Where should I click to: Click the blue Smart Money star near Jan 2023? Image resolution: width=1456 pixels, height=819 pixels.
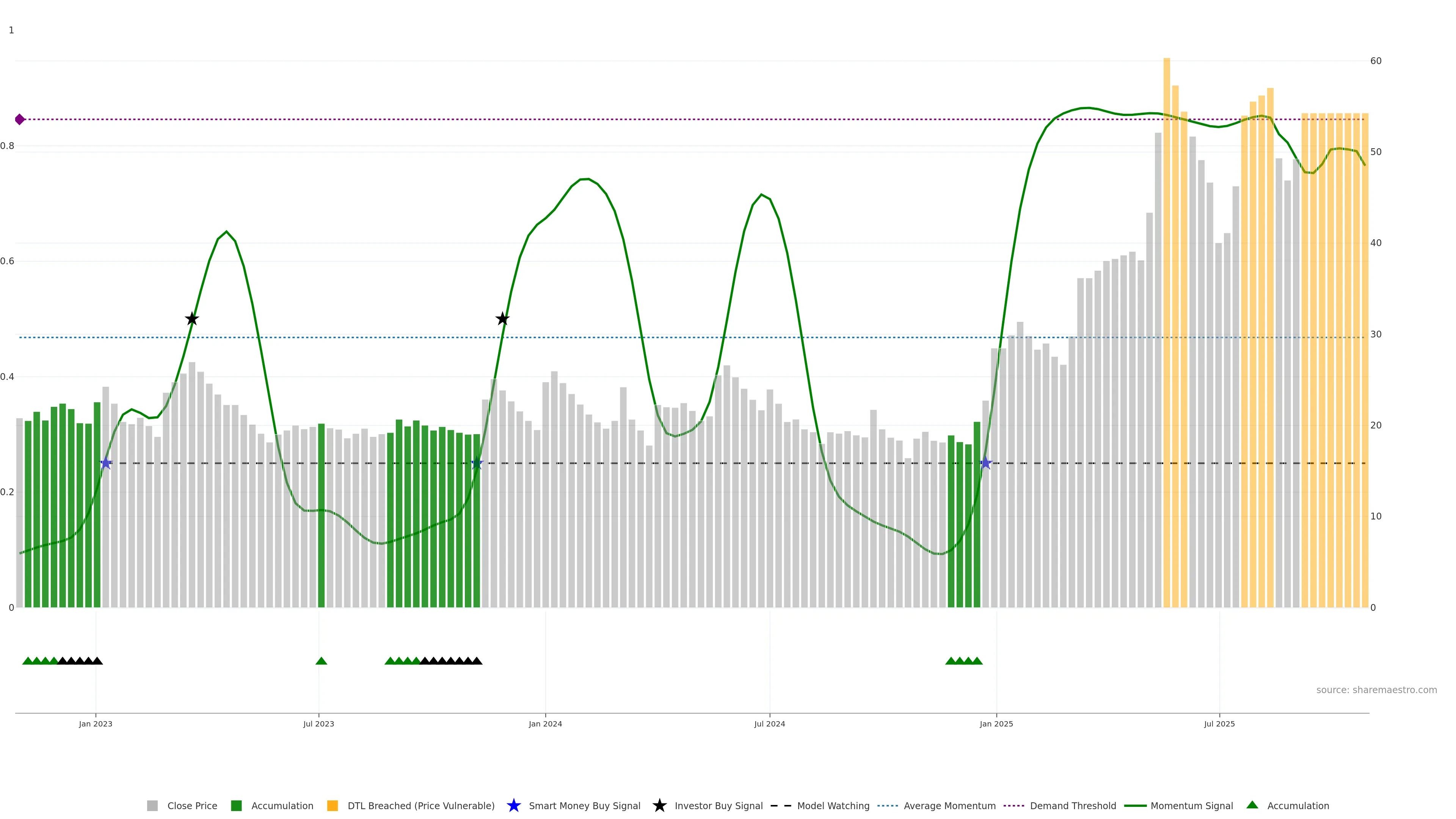(106, 463)
